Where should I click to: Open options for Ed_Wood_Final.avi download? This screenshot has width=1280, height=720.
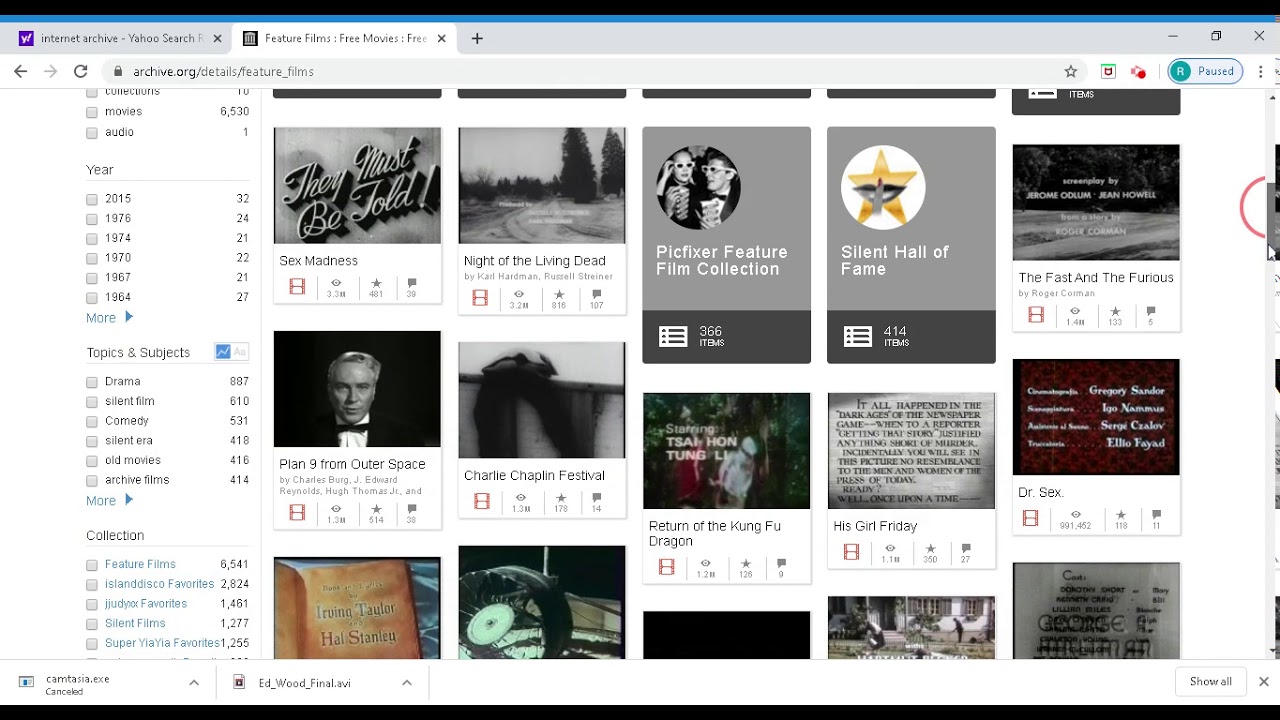pos(407,683)
